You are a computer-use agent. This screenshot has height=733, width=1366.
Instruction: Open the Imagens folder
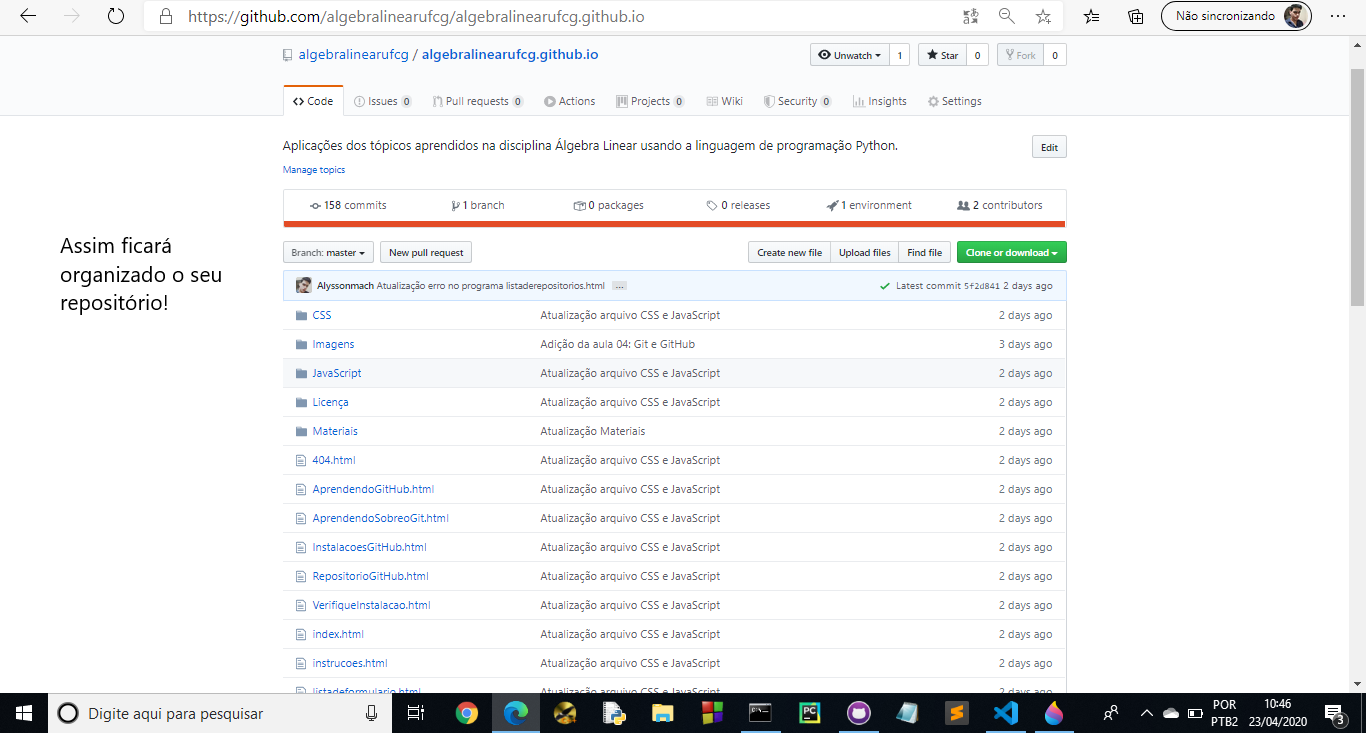[333, 344]
